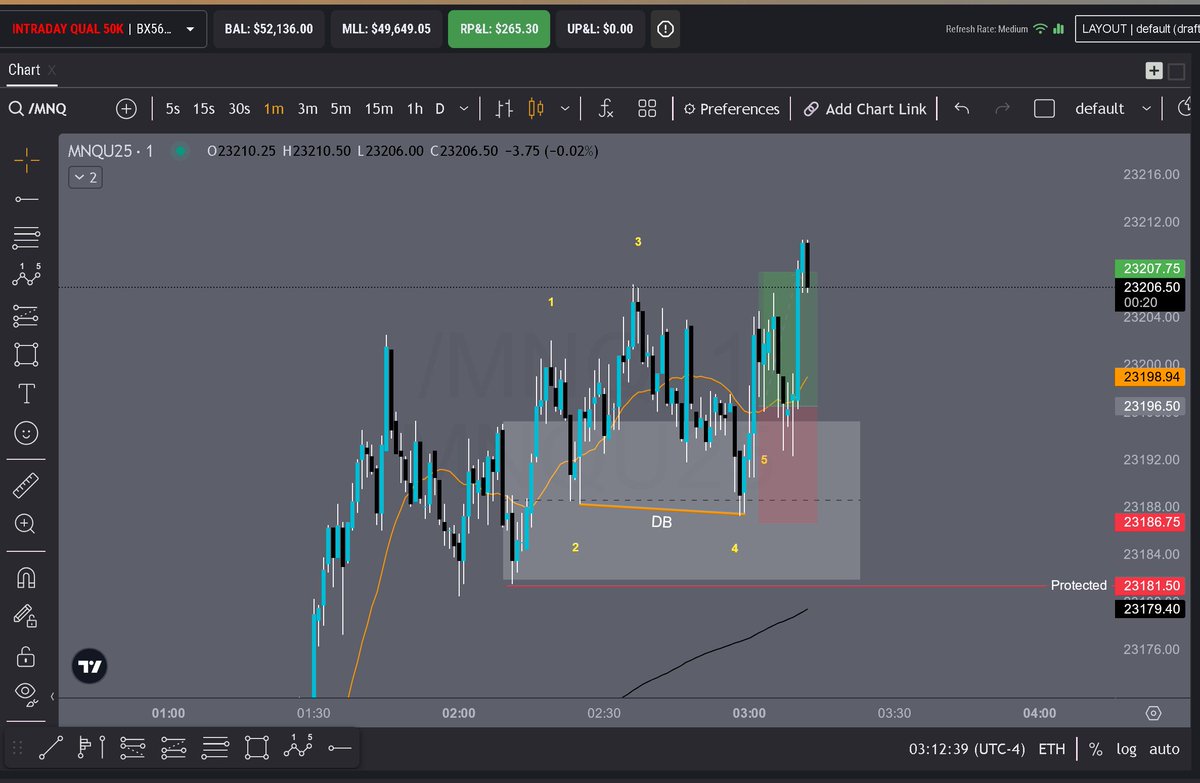The image size is (1200, 783).
Task: Click the RP&L $265.30 button
Action: [x=499, y=29]
